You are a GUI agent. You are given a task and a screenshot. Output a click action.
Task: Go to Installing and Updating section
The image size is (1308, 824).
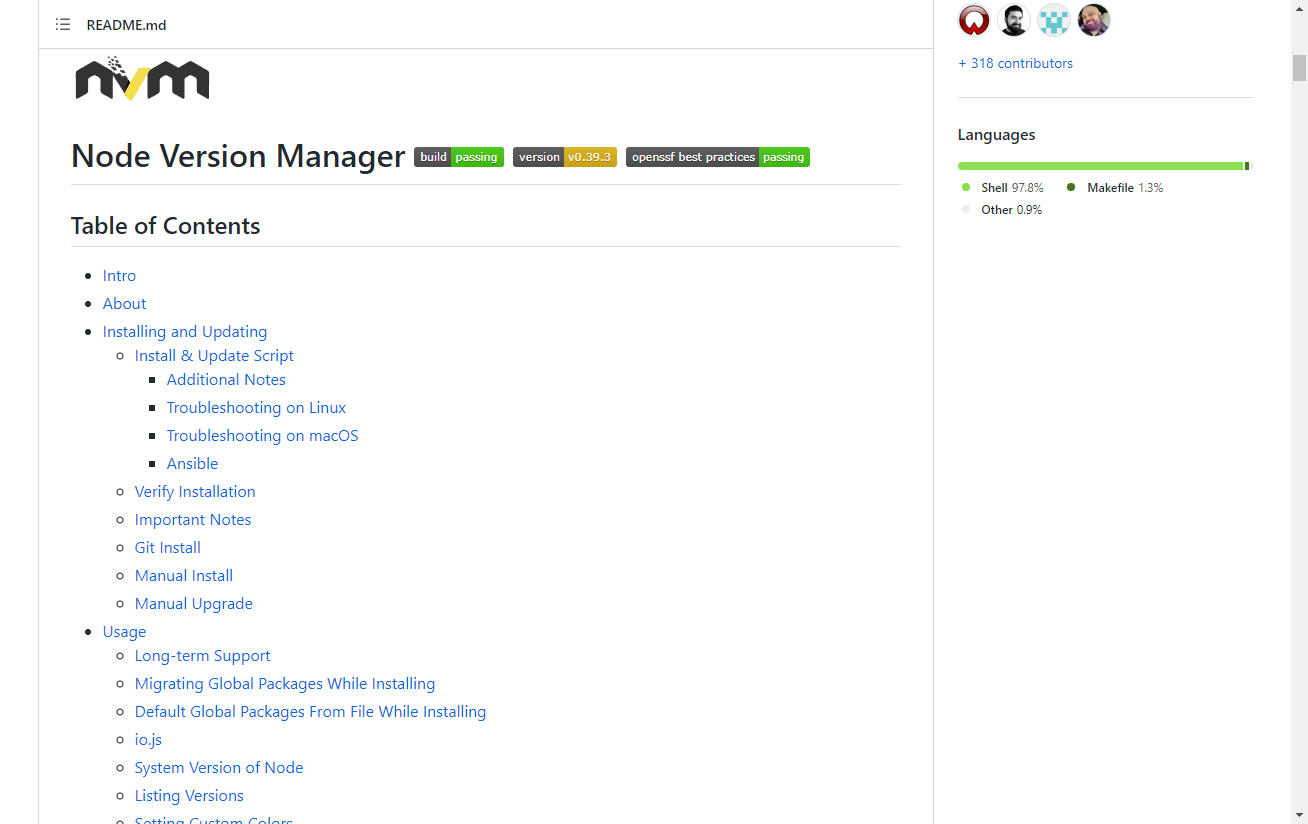(x=185, y=332)
